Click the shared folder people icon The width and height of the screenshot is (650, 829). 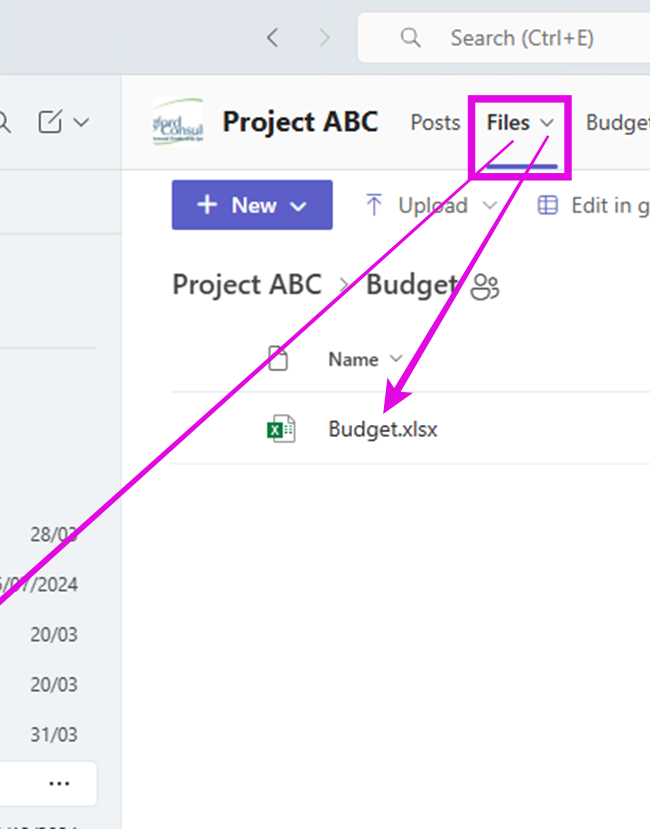[x=484, y=287]
